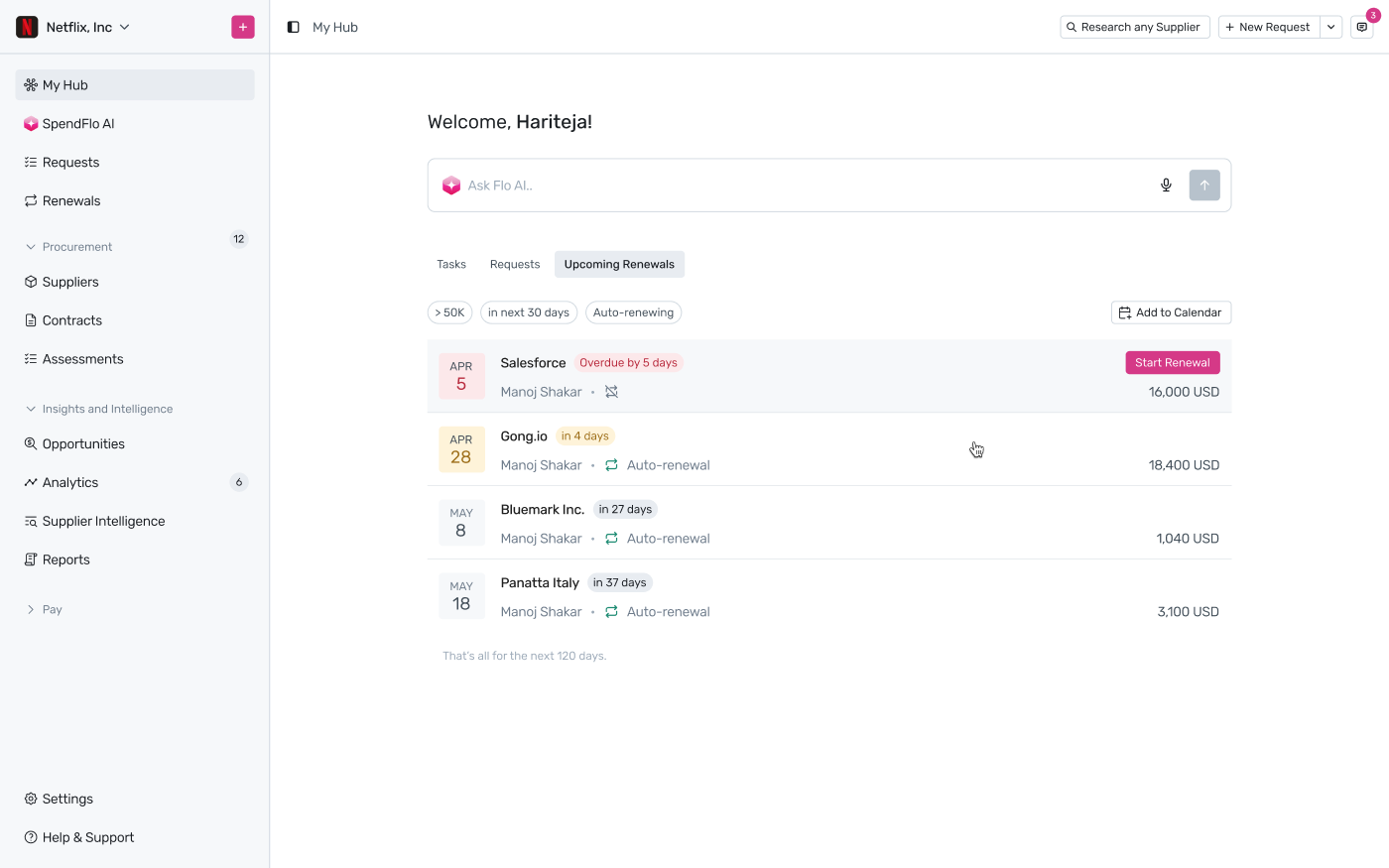1389x868 pixels.
Task: Click Start Renewal for Salesforce
Action: pos(1173,363)
